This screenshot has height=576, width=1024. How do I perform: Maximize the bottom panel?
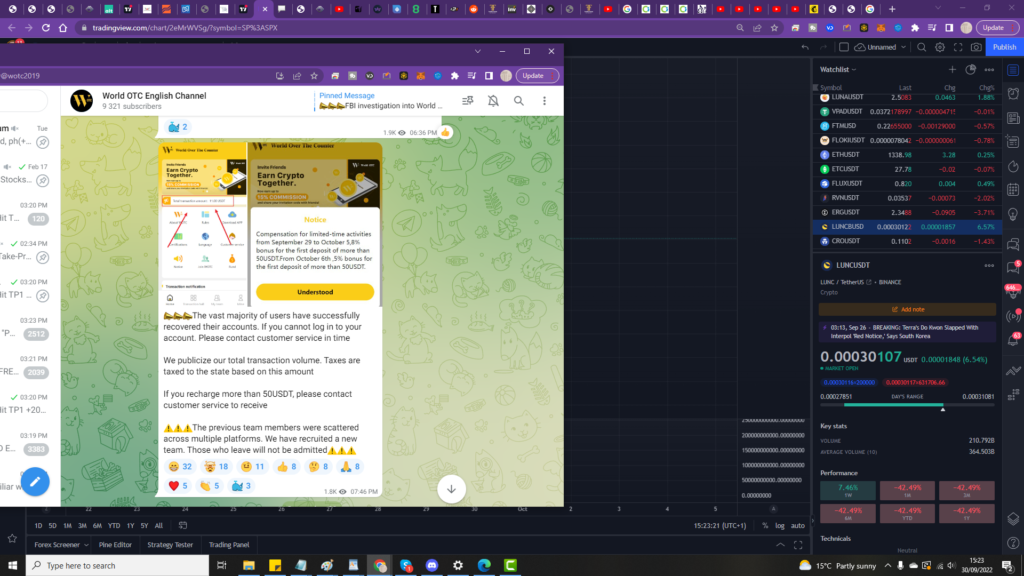(x=798, y=545)
